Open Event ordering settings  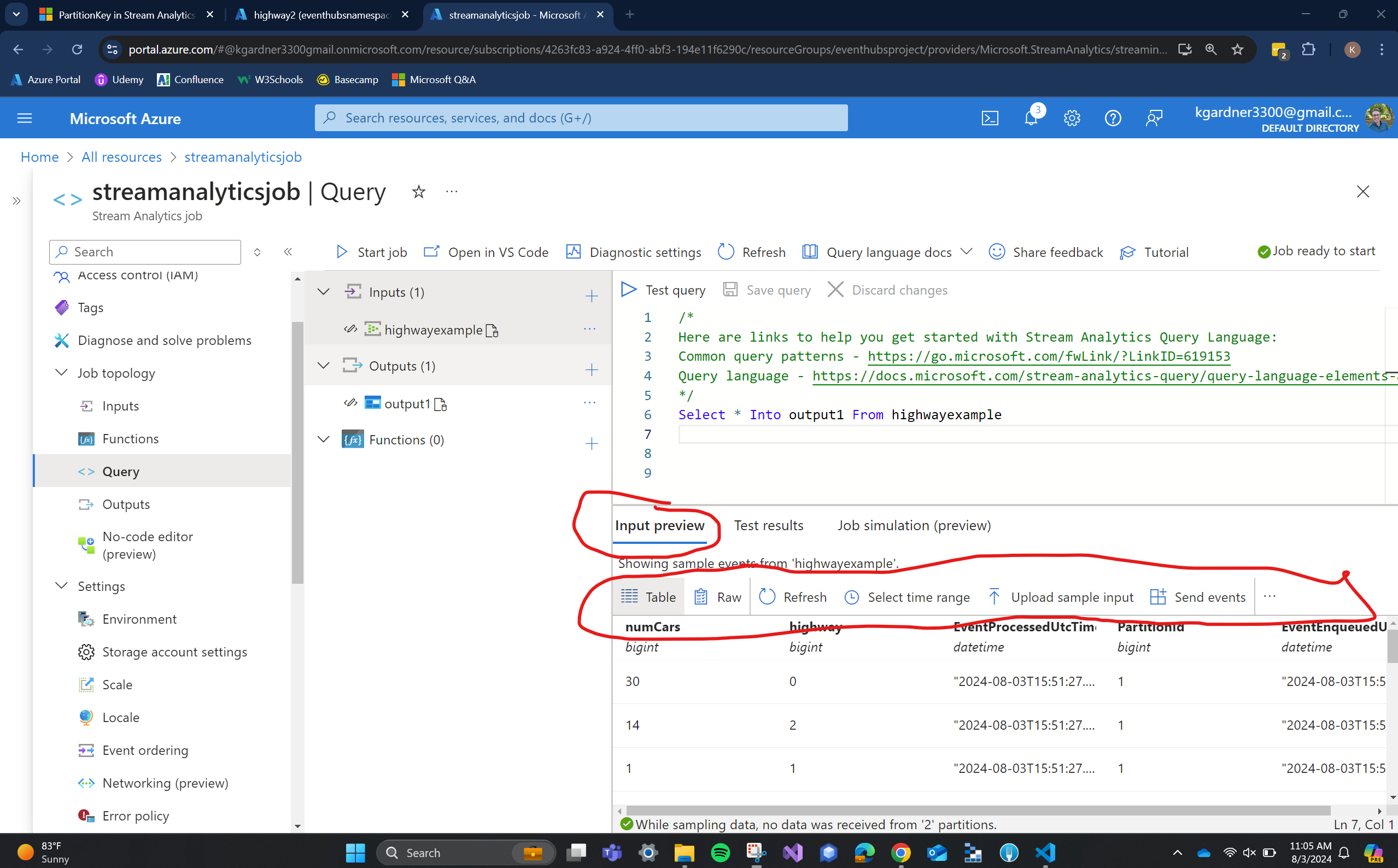click(x=145, y=750)
